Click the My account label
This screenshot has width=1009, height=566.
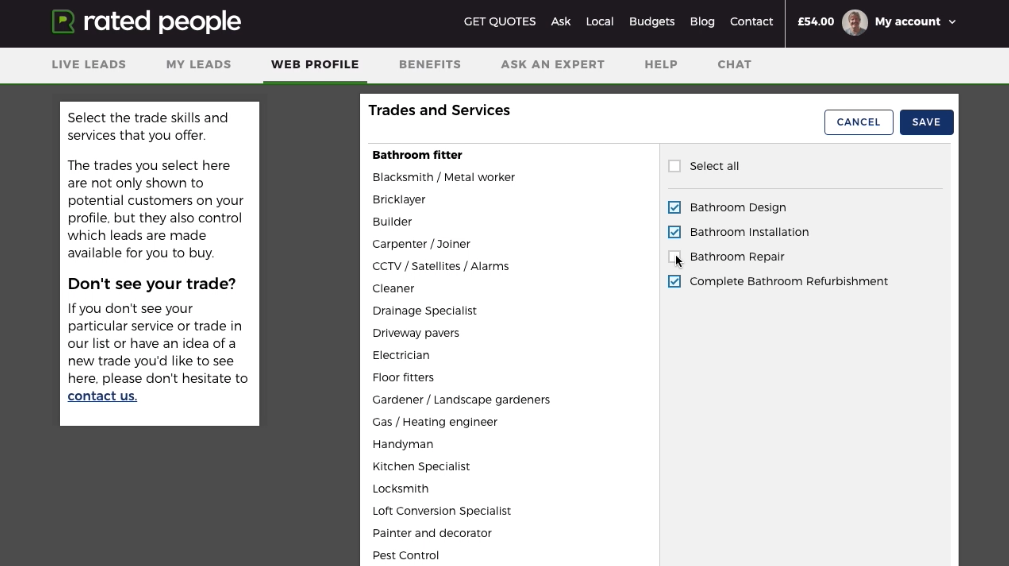tap(907, 22)
